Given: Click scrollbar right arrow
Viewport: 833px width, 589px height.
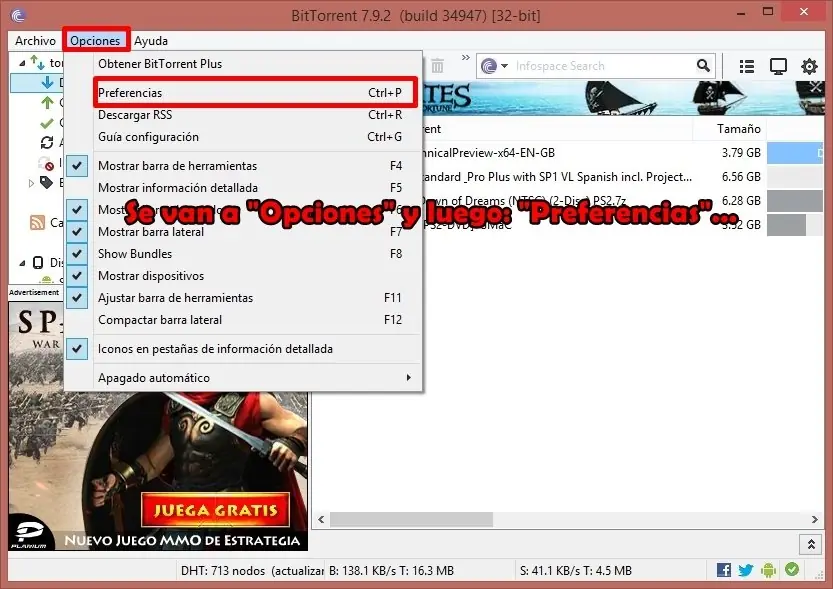Looking at the screenshot, I should click(x=815, y=519).
